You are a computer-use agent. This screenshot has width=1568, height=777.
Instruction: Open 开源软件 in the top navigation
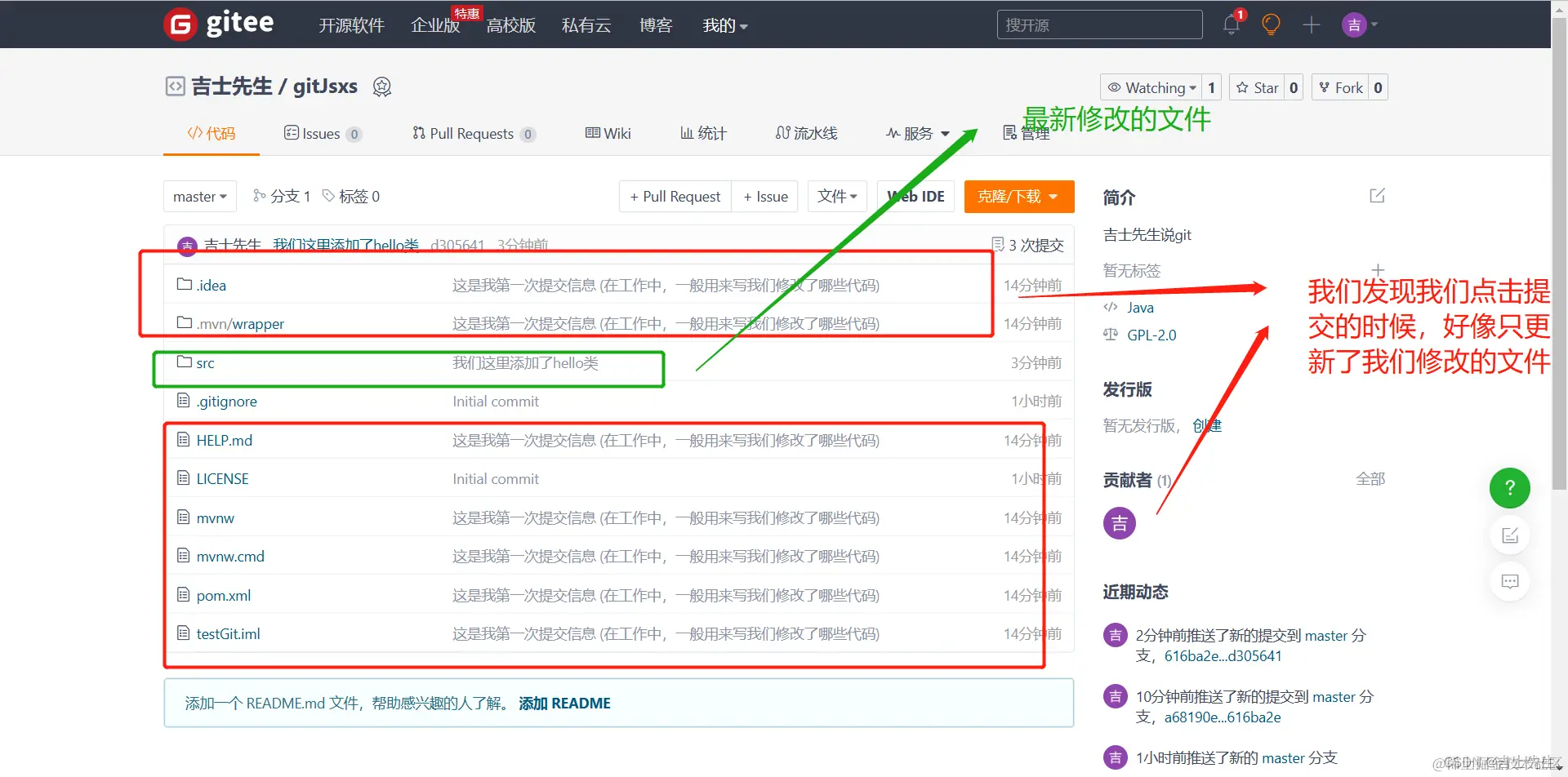coord(351,25)
